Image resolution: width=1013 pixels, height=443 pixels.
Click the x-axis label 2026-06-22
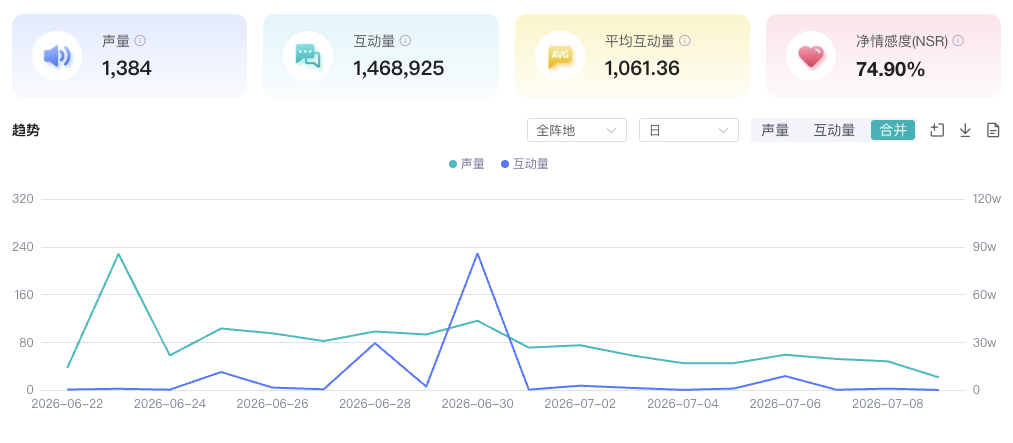(x=67, y=404)
